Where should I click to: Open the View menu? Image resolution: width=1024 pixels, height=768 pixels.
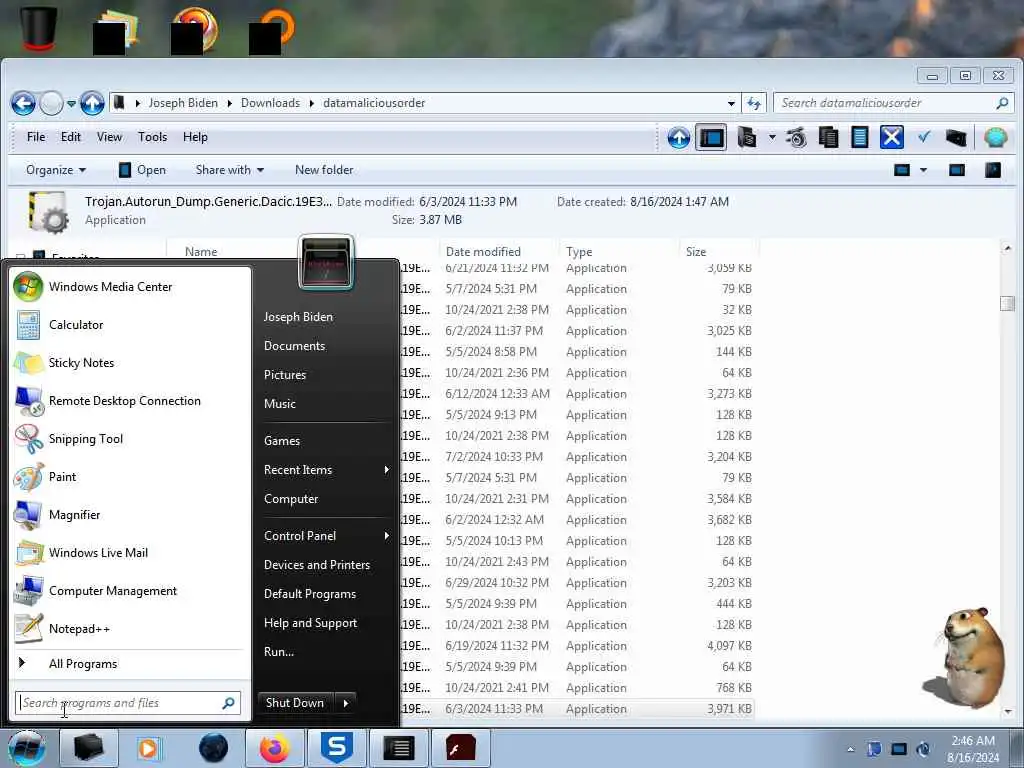click(109, 137)
